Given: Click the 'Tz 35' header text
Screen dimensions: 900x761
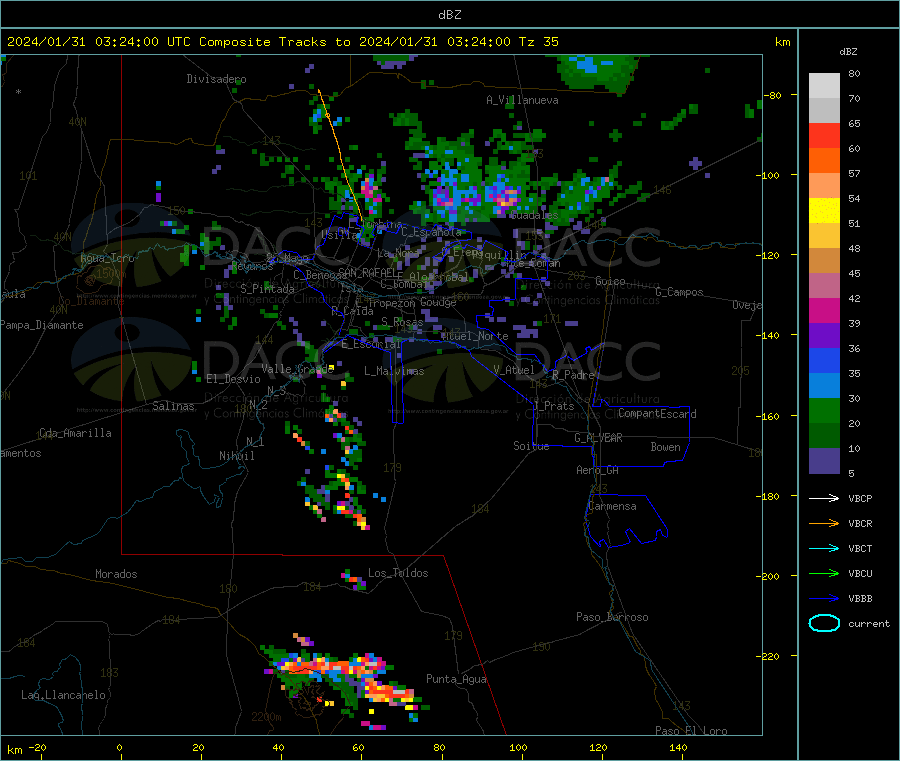Looking at the screenshot, I should [x=539, y=42].
